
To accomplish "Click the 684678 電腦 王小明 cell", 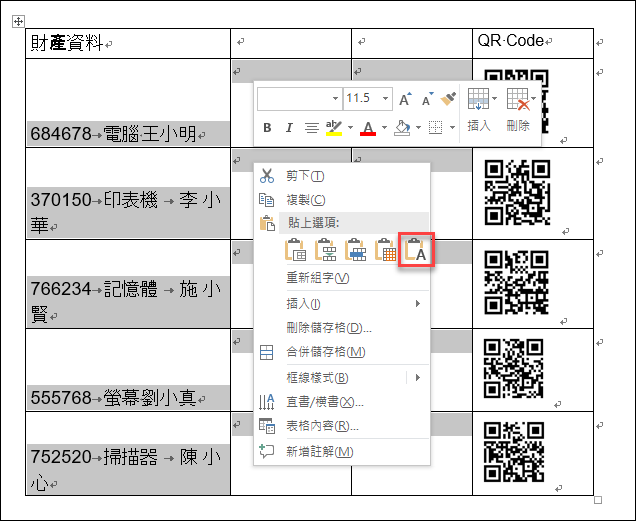I will tap(128, 103).
